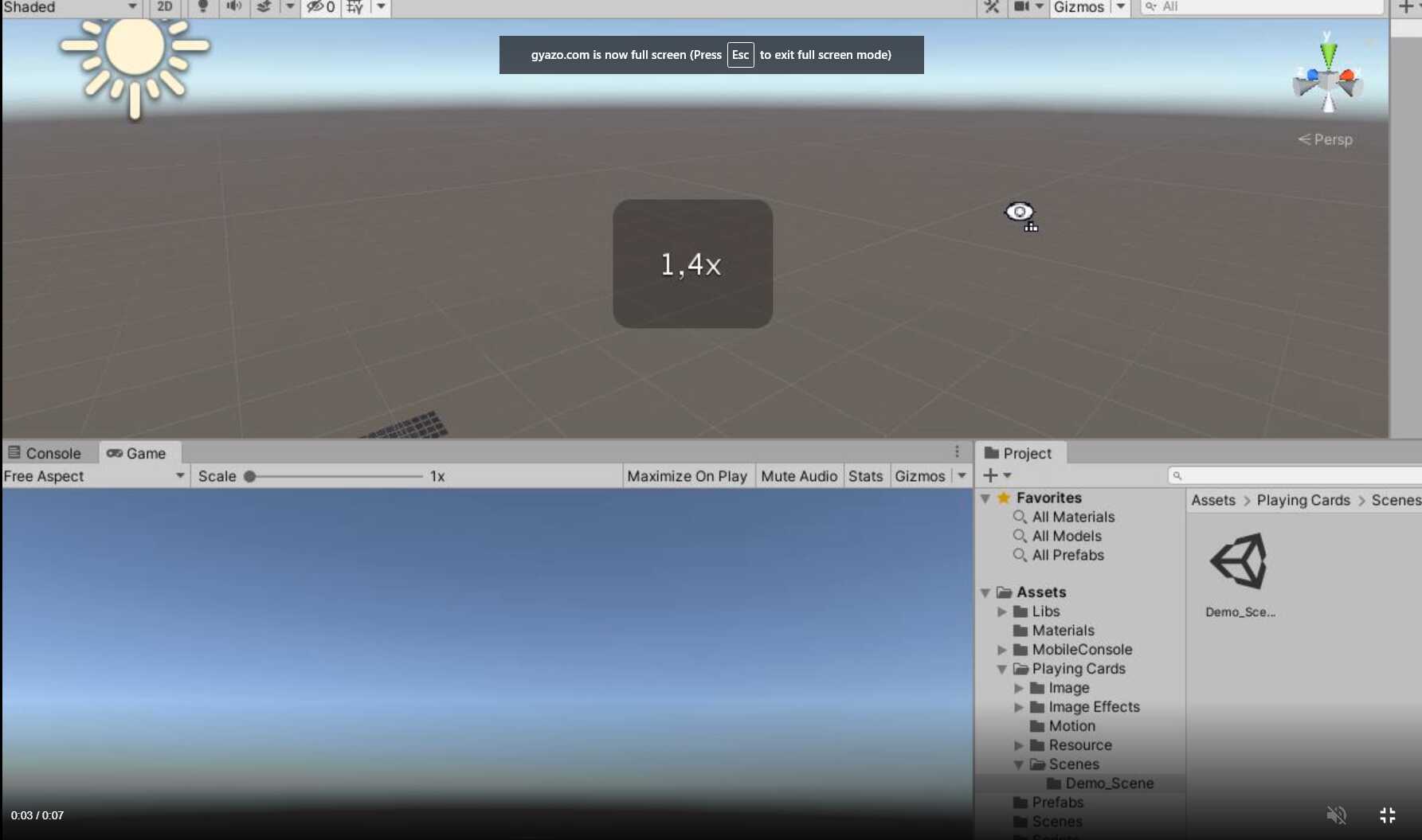Toggle 2D scene view mode
The image size is (1422, 840).
165,6
